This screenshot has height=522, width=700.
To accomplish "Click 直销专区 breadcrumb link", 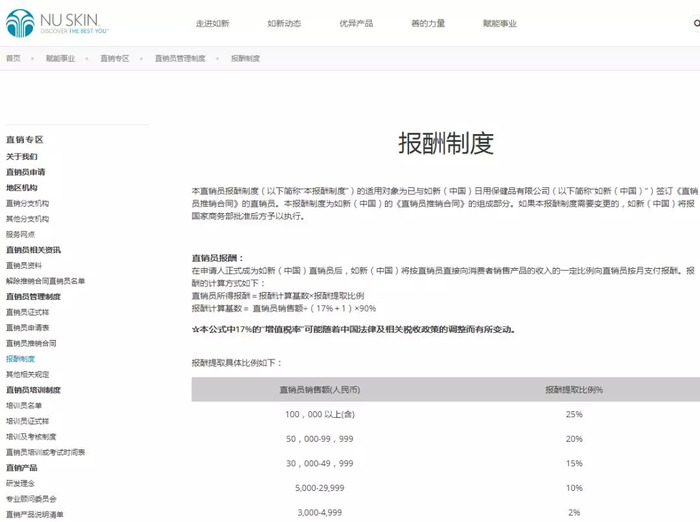I will (x=115, y=58).
